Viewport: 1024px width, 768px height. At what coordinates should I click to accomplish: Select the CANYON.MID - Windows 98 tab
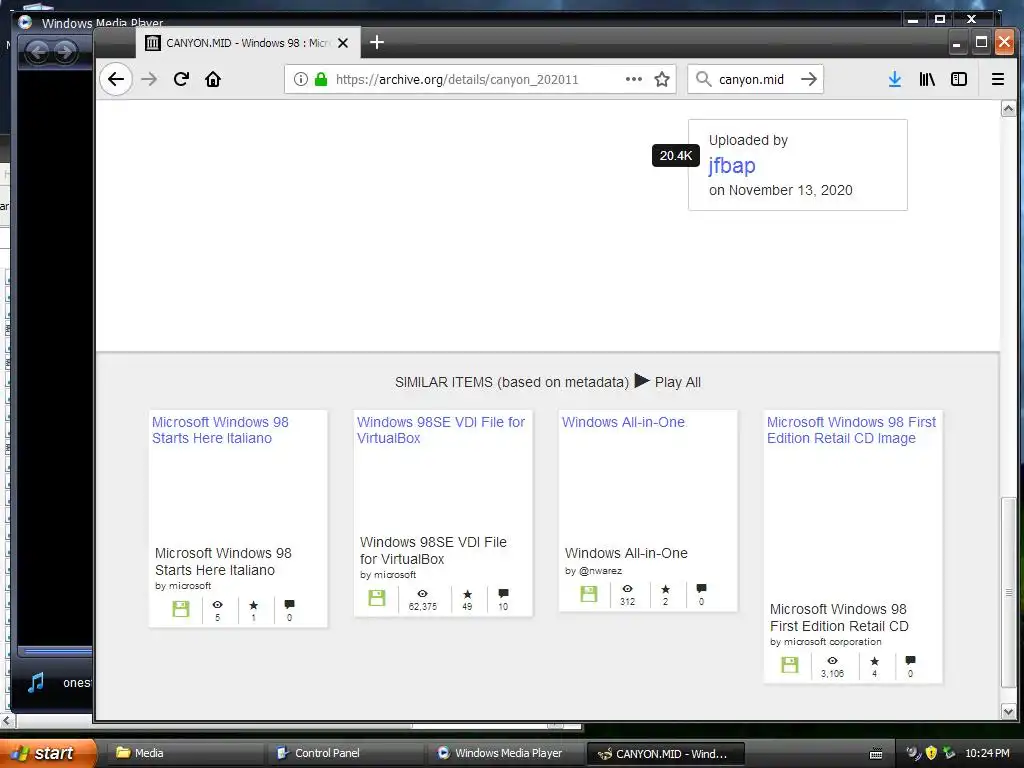click(248, 43)
